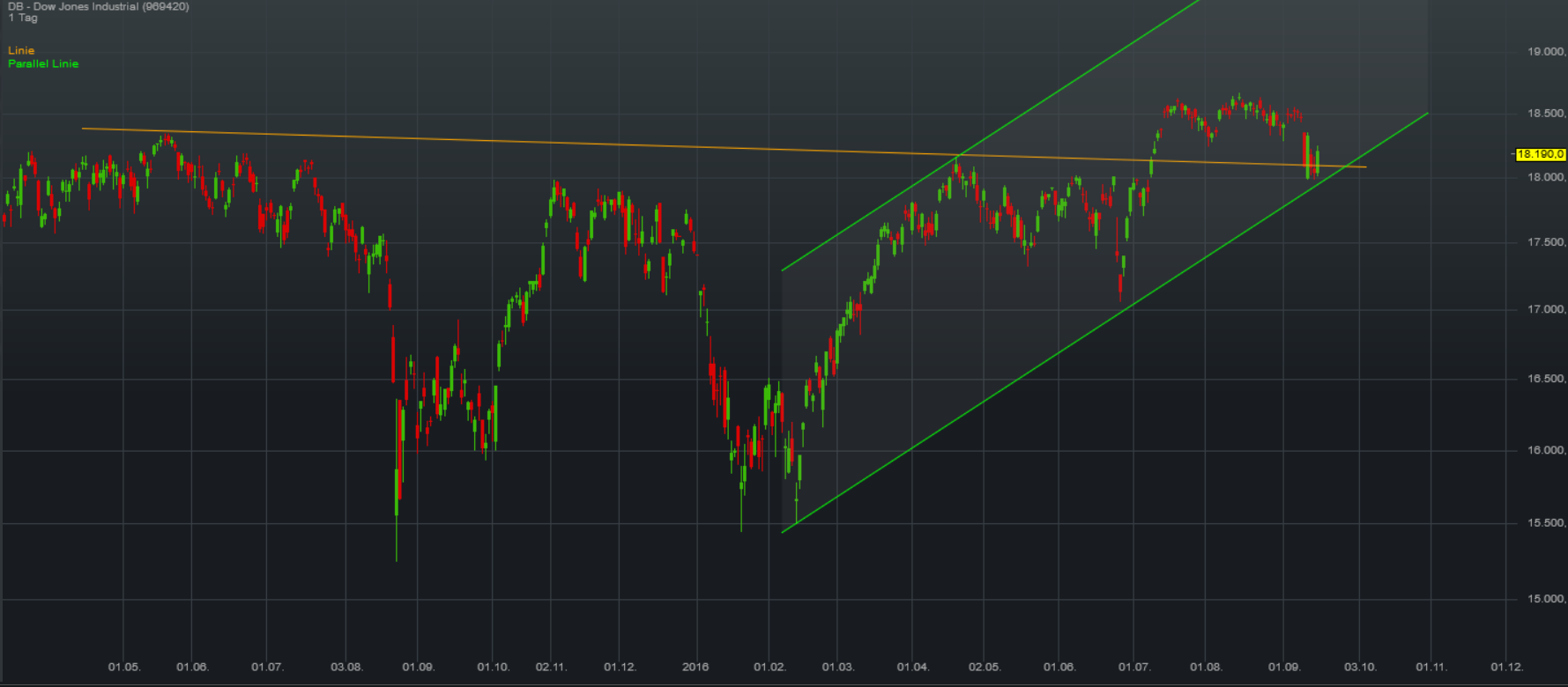Select the orange 'Linie' legend entry
This screenshot has width=1568, height=687.
(21, 50)
